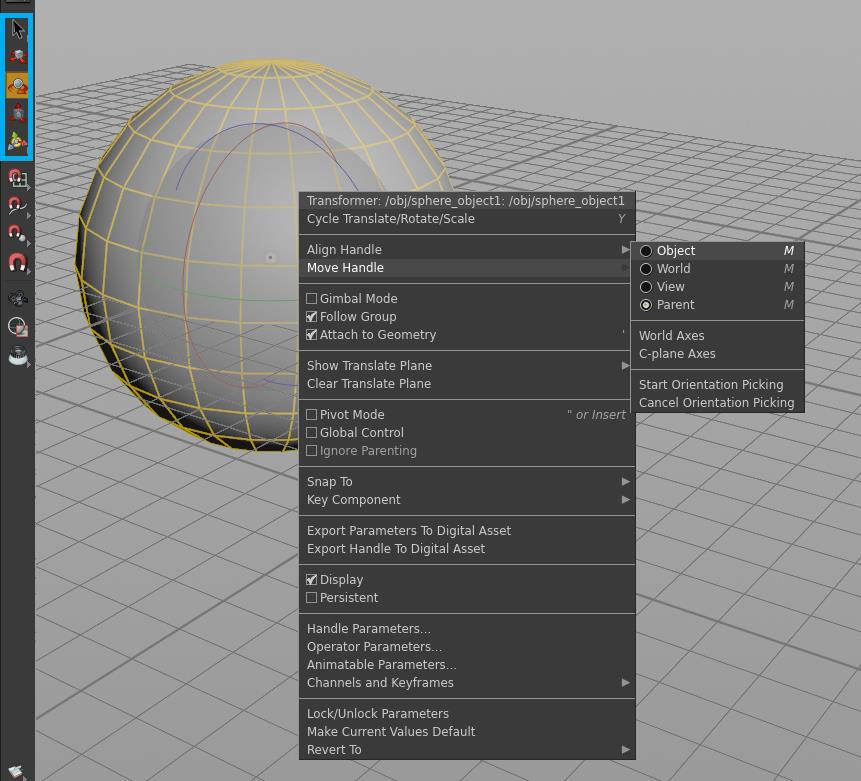
Task: Open the Show Translate Plane submenu
Action: click(x=369, y=365)
